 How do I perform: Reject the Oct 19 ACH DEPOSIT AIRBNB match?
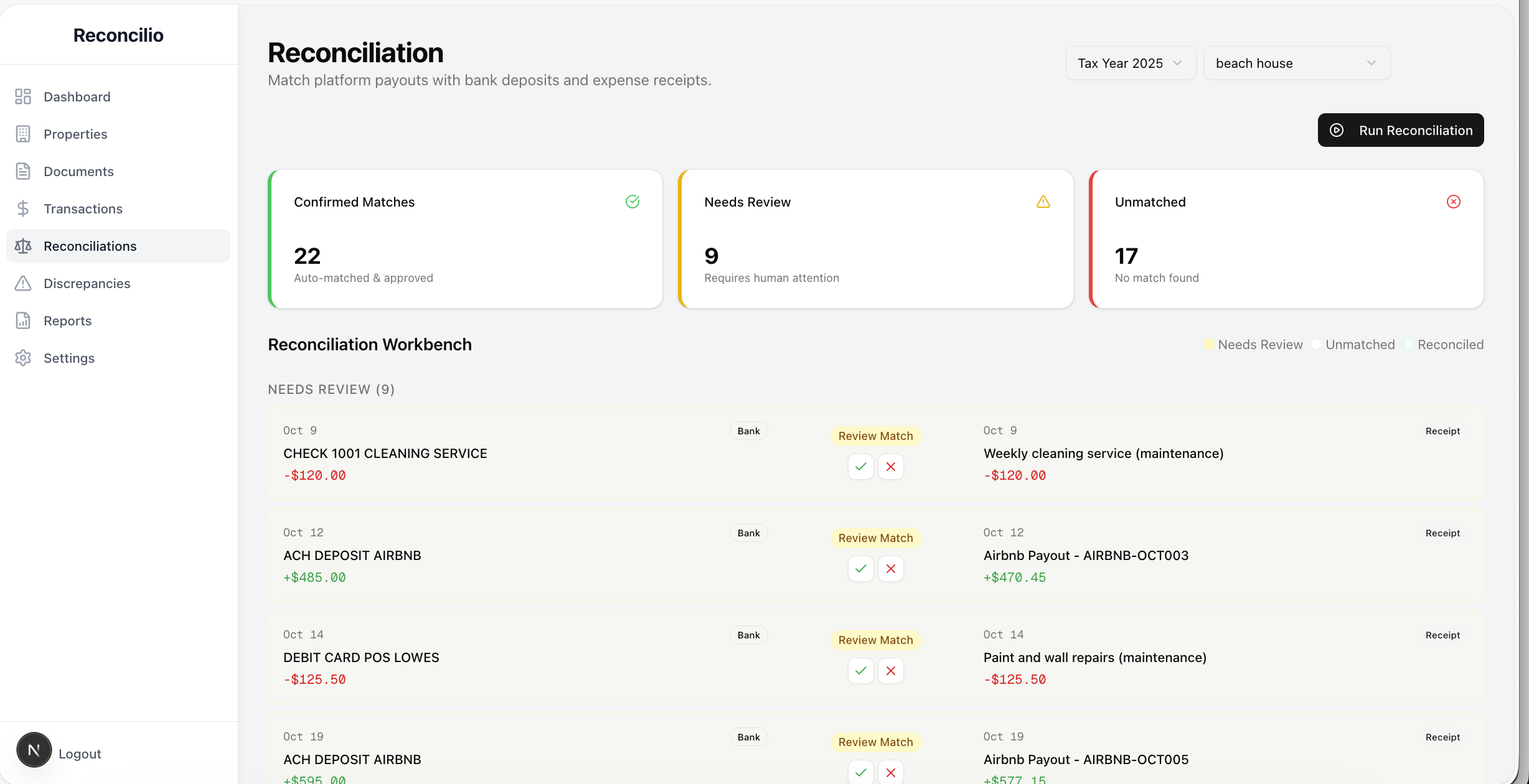tap(891, 772)
